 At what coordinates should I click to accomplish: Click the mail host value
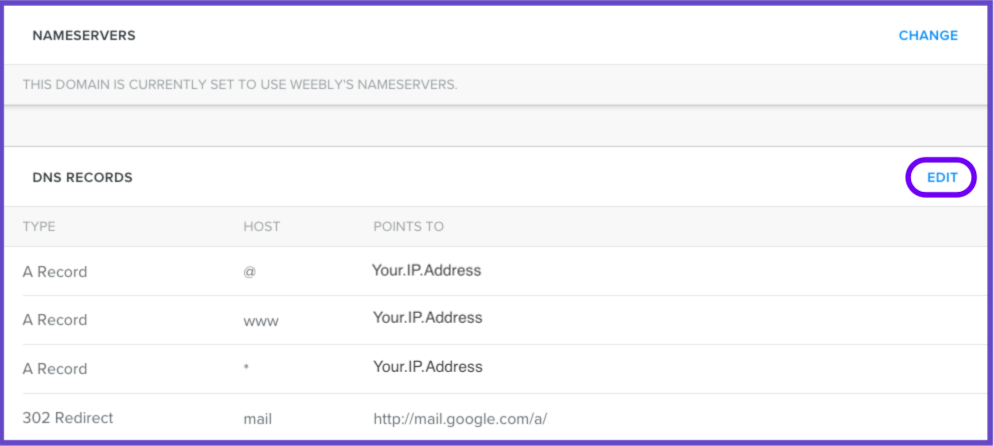257,419
